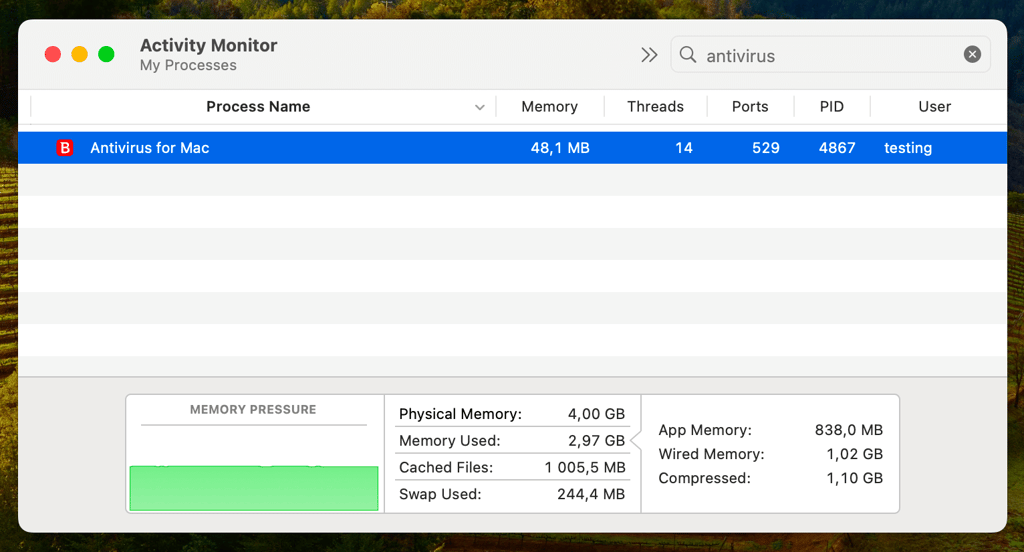The height and width of the screenshot is (552, 1024).
Task: Click the Swap Used '244,4 MB' value
Action: pos(591,495)
